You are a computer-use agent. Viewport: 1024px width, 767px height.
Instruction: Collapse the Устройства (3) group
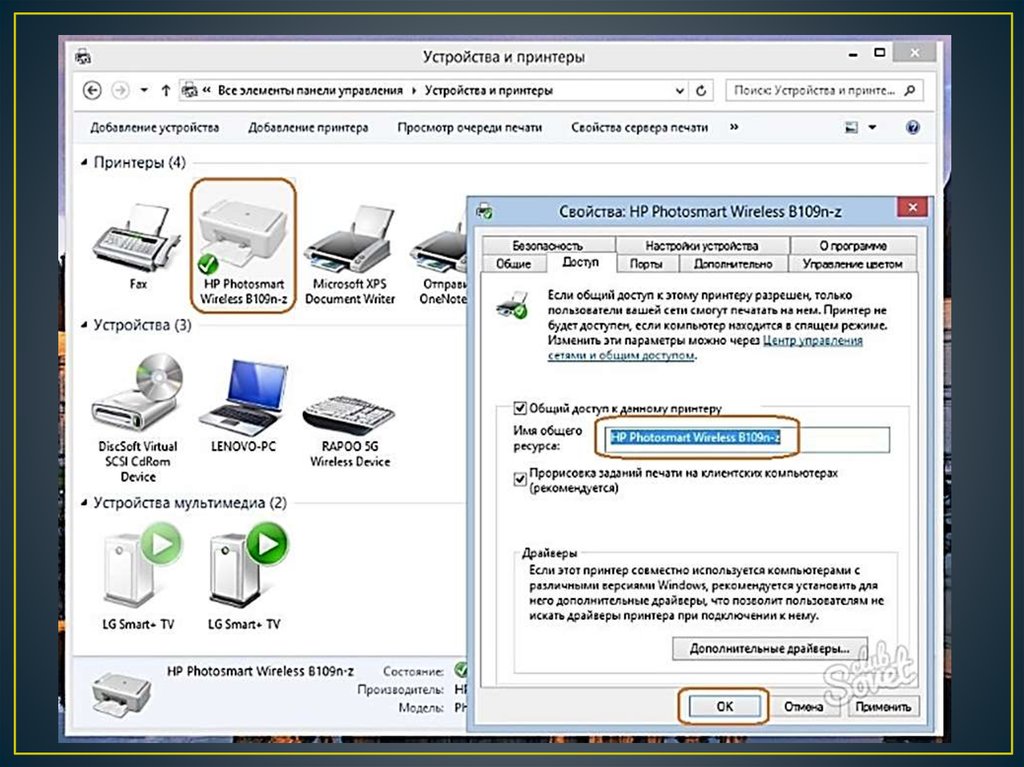pyautogui.click(x=85, y=326)
